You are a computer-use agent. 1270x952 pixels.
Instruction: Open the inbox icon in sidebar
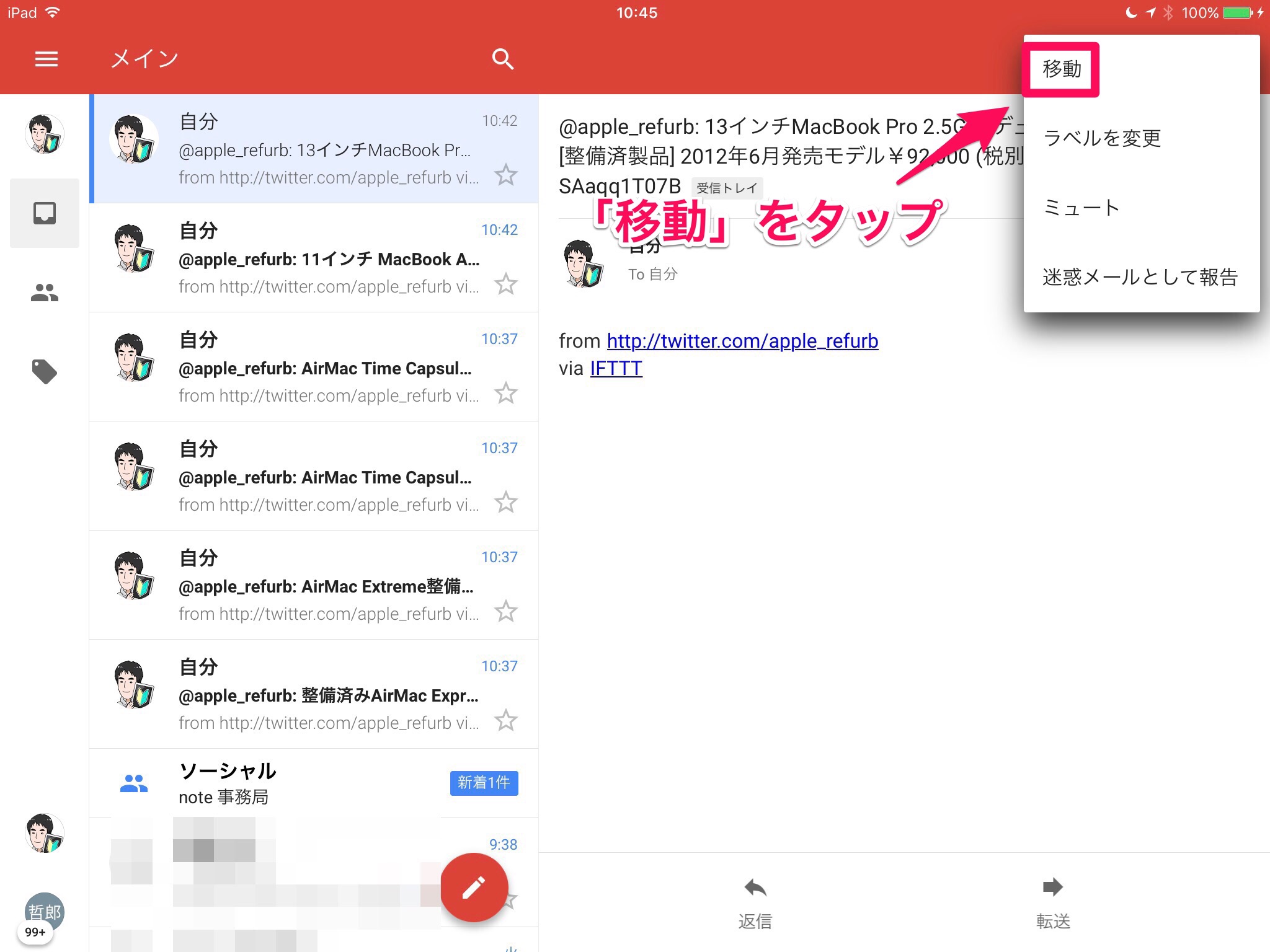click(x=45, y=213)
